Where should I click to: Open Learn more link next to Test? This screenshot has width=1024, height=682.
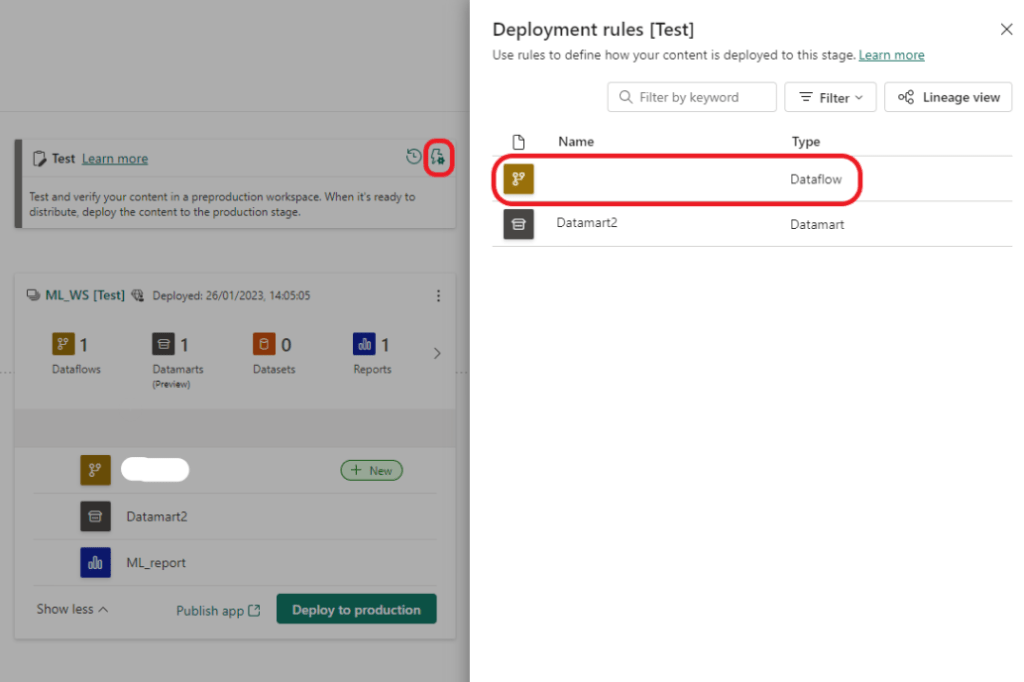click(x=114, y=158)
